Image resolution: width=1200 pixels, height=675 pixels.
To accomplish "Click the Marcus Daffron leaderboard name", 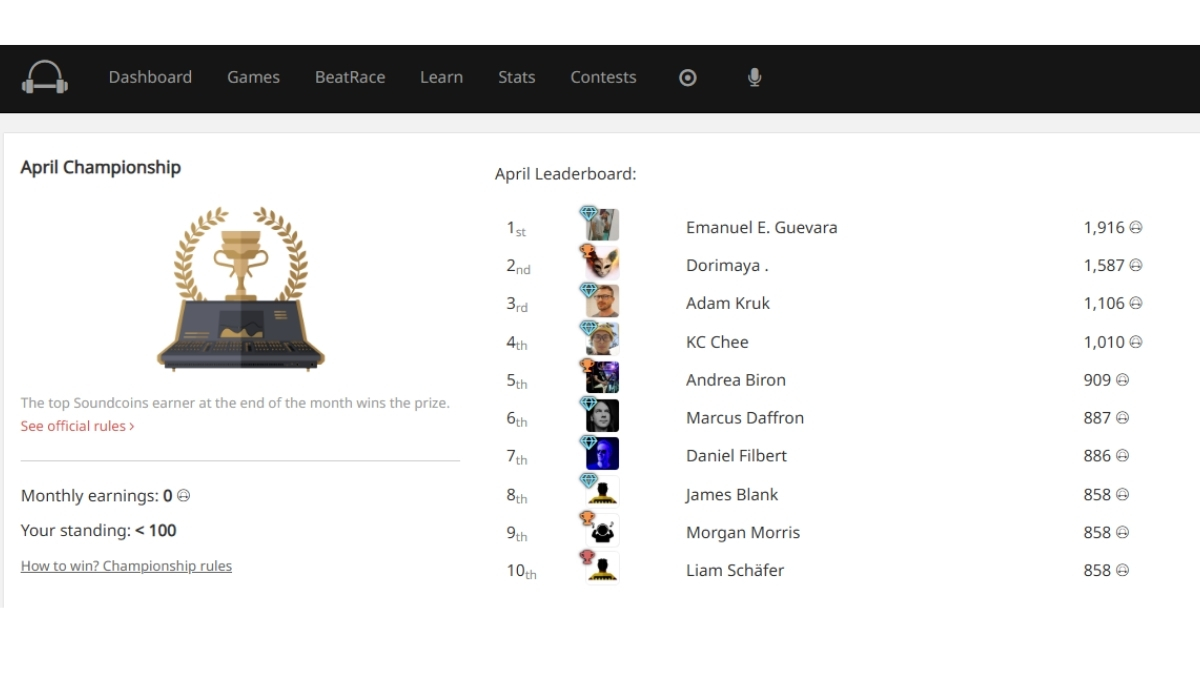I will [x=744, y=417].
